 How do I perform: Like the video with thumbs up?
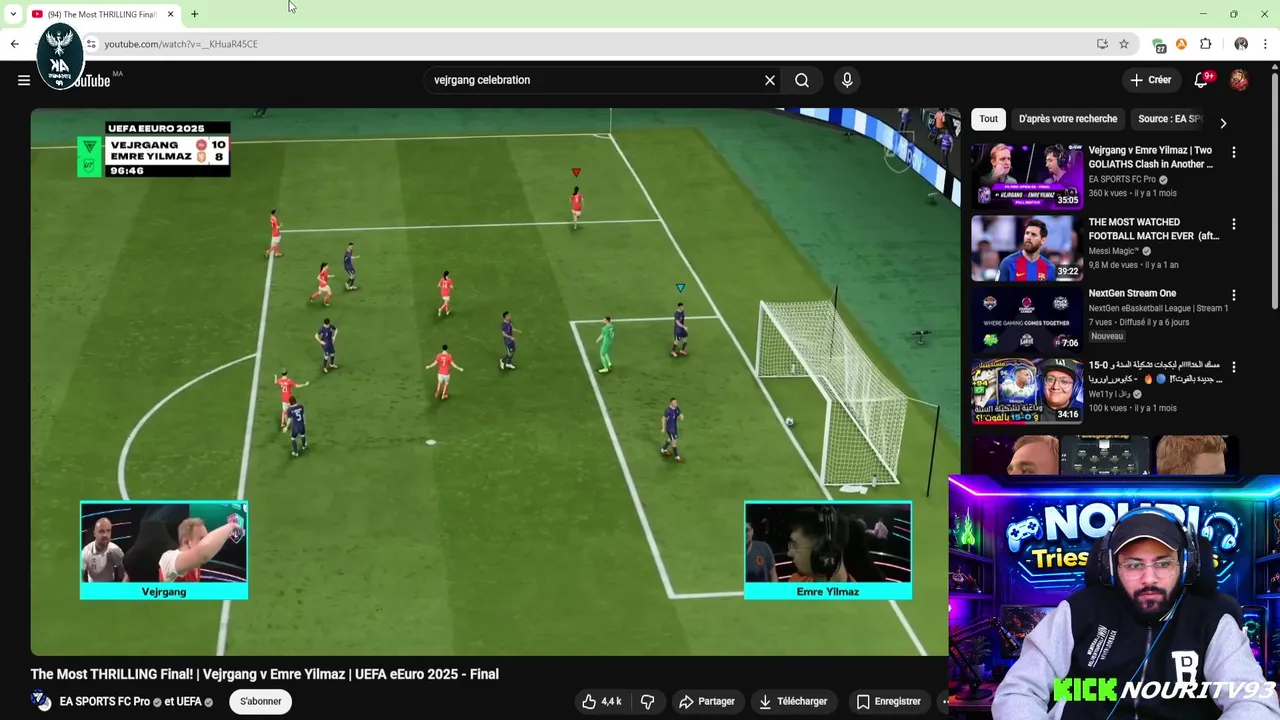tap(602, 701)
